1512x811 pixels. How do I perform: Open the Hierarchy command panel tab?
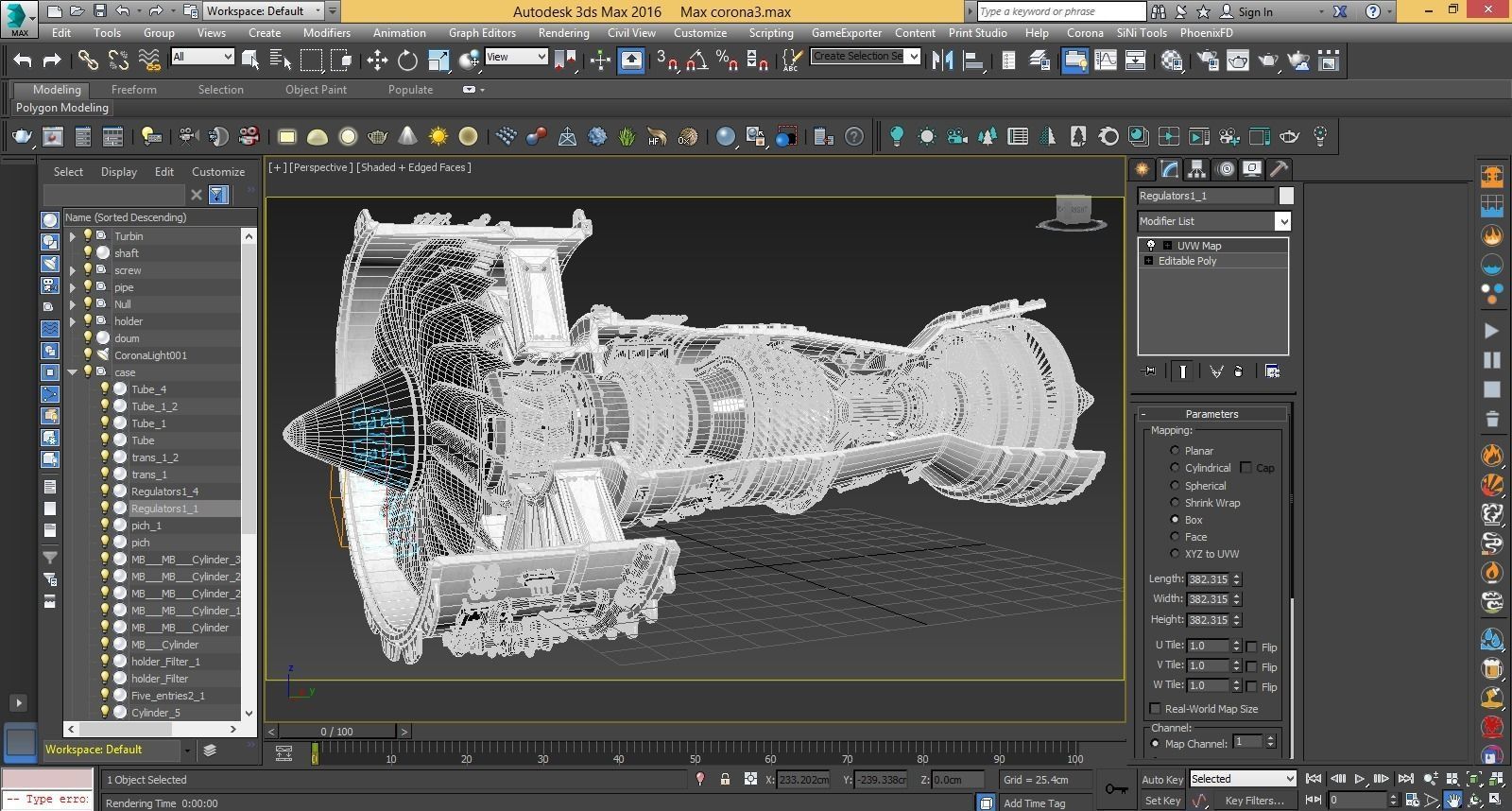pyautogui.click(x=1197, y=169)
